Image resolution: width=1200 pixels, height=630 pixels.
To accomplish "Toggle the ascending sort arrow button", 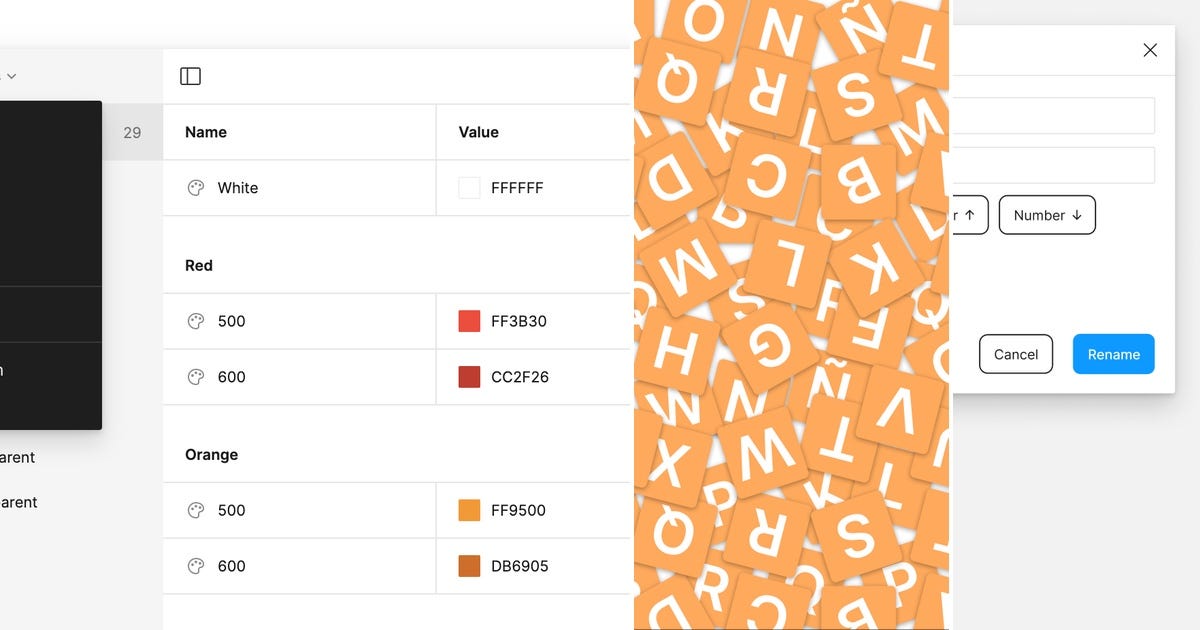I will tap(968, 215).
